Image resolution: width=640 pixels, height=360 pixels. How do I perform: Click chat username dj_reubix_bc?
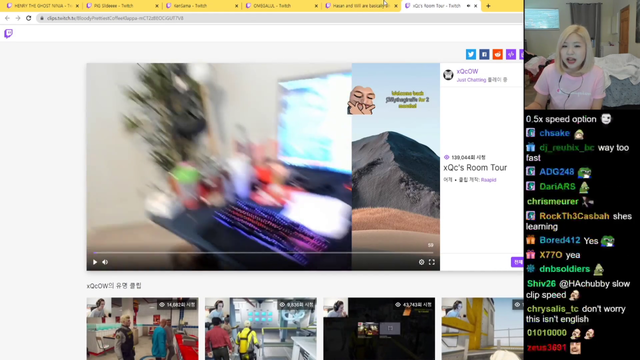click(567, 148)
